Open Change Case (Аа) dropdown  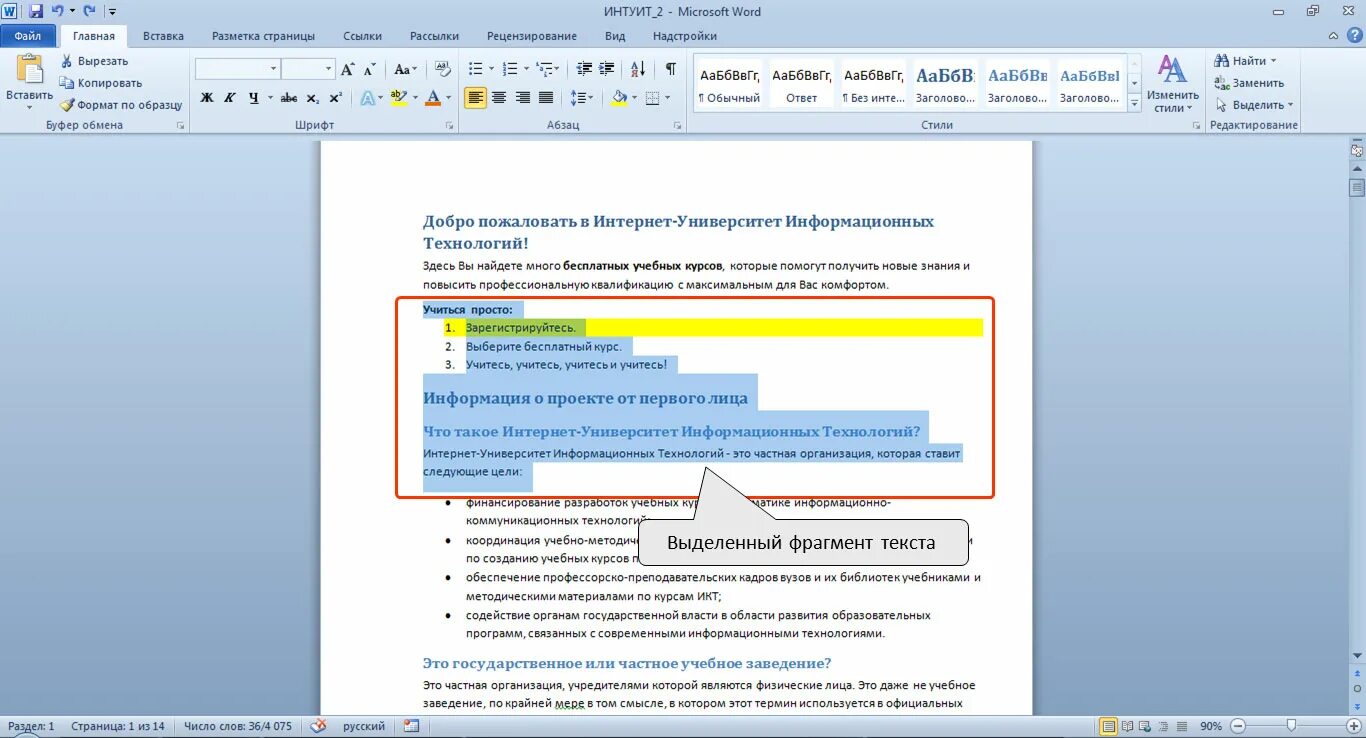coord(405,69)
